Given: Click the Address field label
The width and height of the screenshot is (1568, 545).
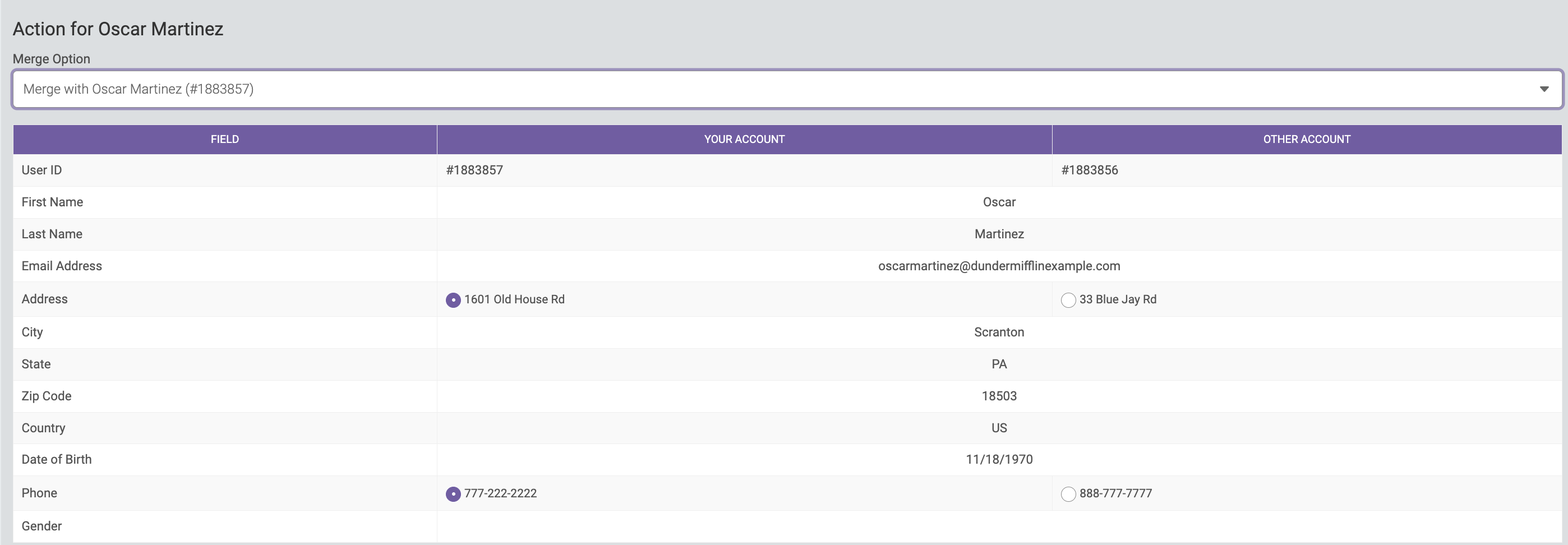Looking at the screenshot, I should (x=44, y=299).
